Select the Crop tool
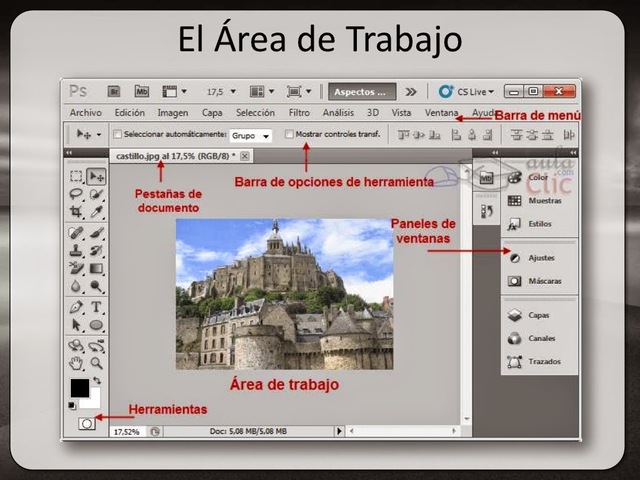The height and width of the screenshot is (480, 640). click(76, 211)
